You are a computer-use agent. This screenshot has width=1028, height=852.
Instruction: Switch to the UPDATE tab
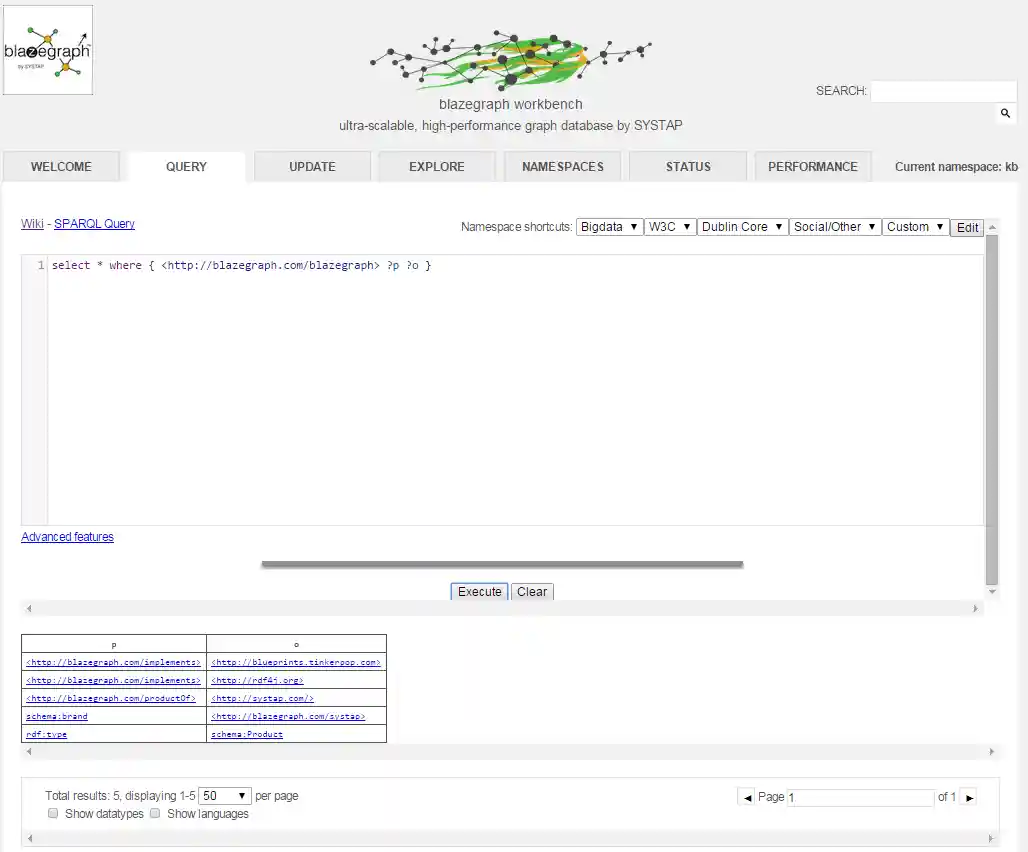(x=312, y=166)
